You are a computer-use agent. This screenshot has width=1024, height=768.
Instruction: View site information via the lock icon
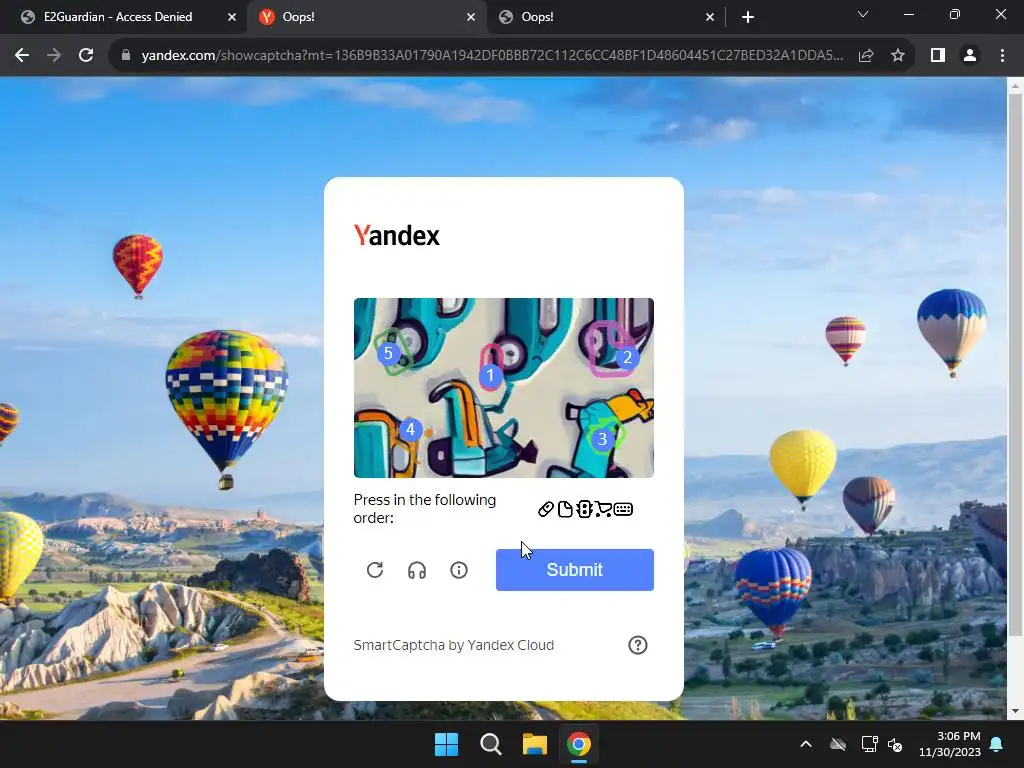(126, 56)
